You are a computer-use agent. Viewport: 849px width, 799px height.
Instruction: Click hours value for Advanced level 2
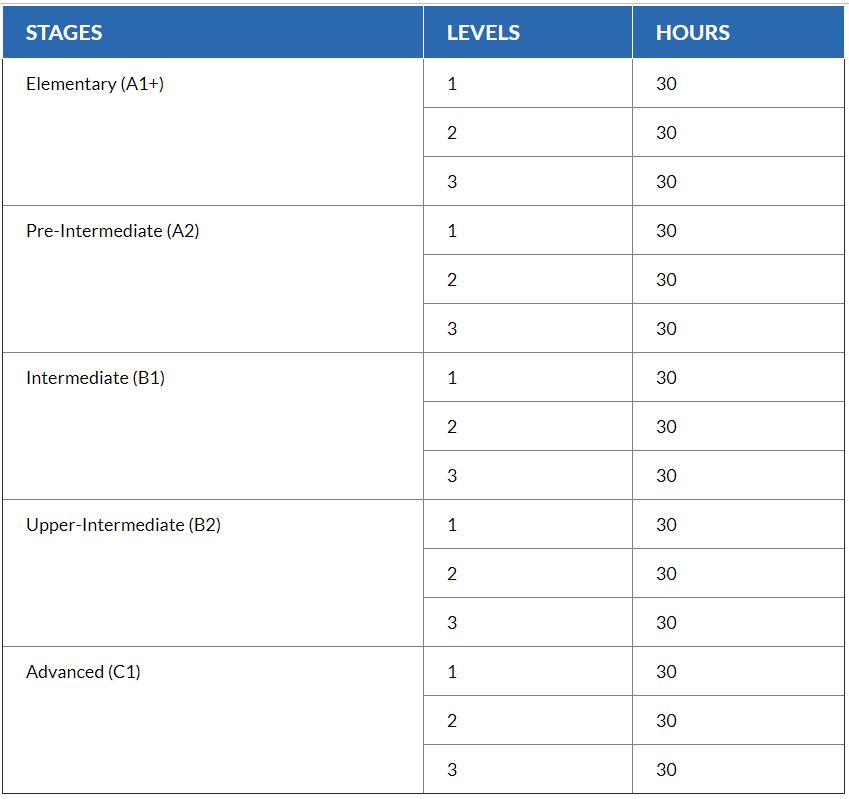tap(739, 721)
